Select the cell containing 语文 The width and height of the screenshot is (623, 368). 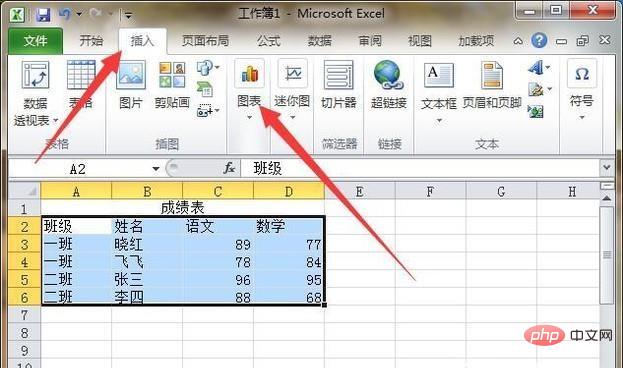[x=218, y=226]
